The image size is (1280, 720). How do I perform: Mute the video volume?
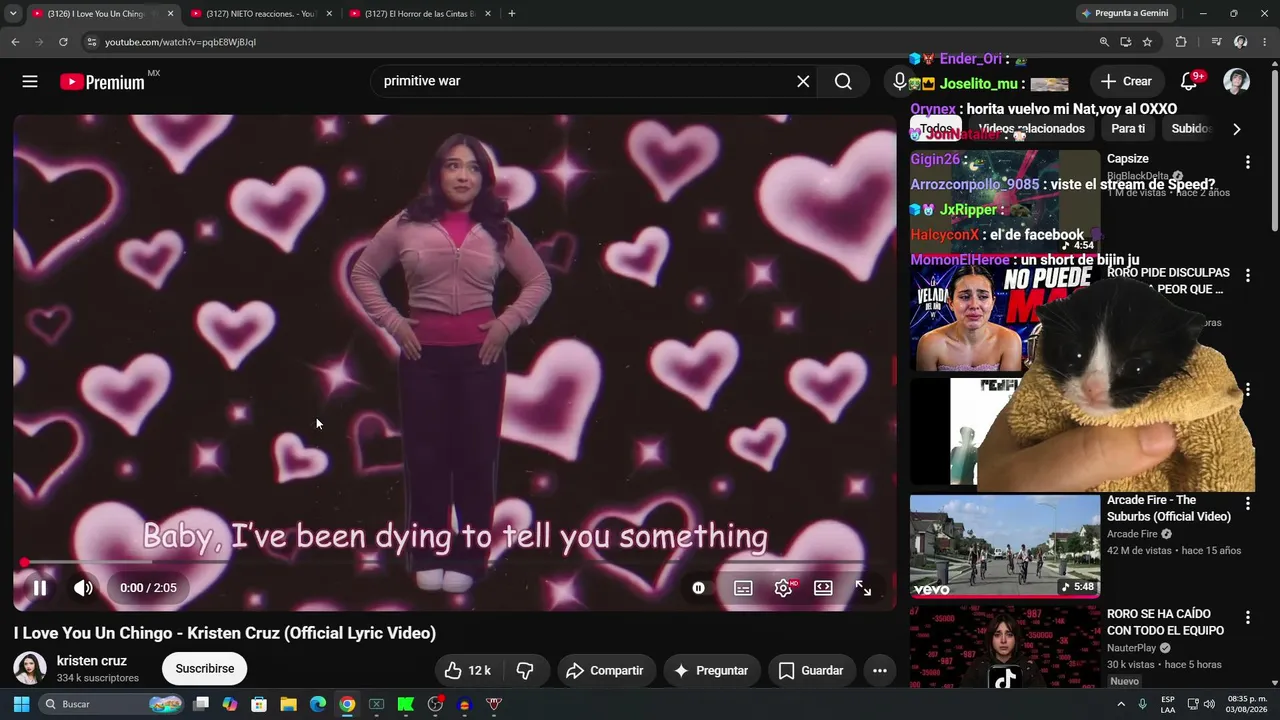[83, 588]
